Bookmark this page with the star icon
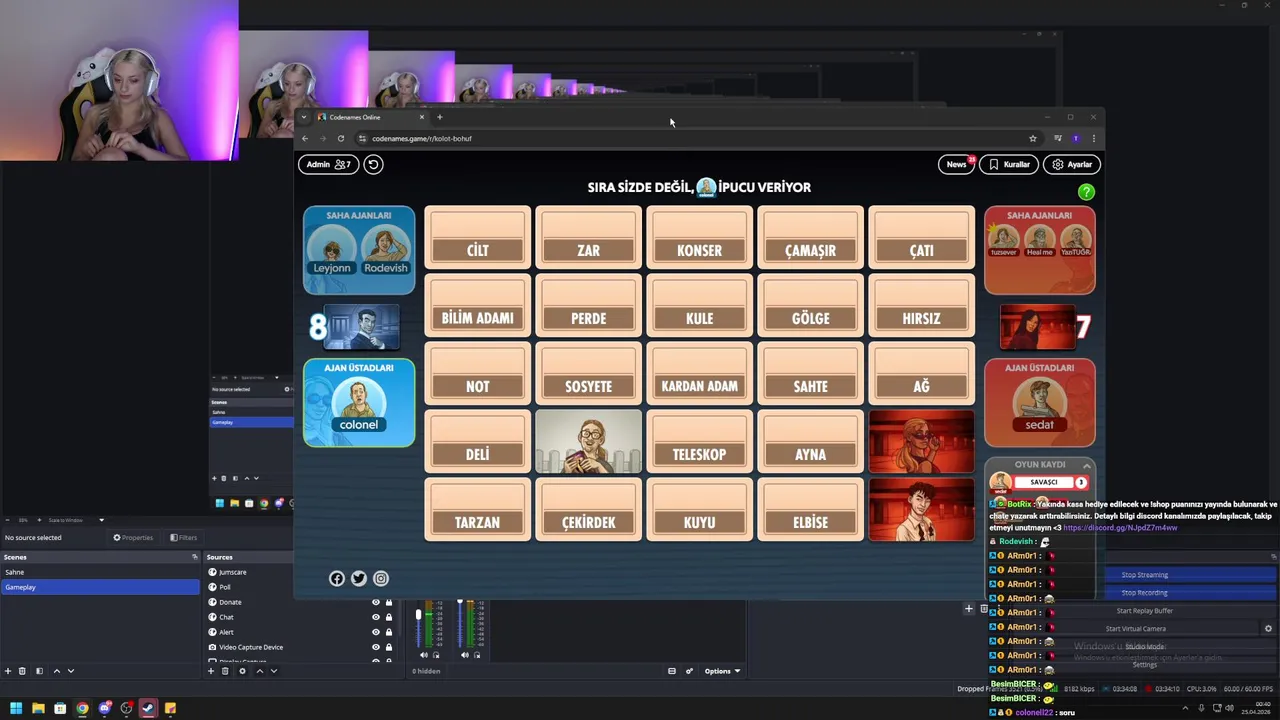The width and height of the screenshot is (1280, 720). coord(1033,138)
